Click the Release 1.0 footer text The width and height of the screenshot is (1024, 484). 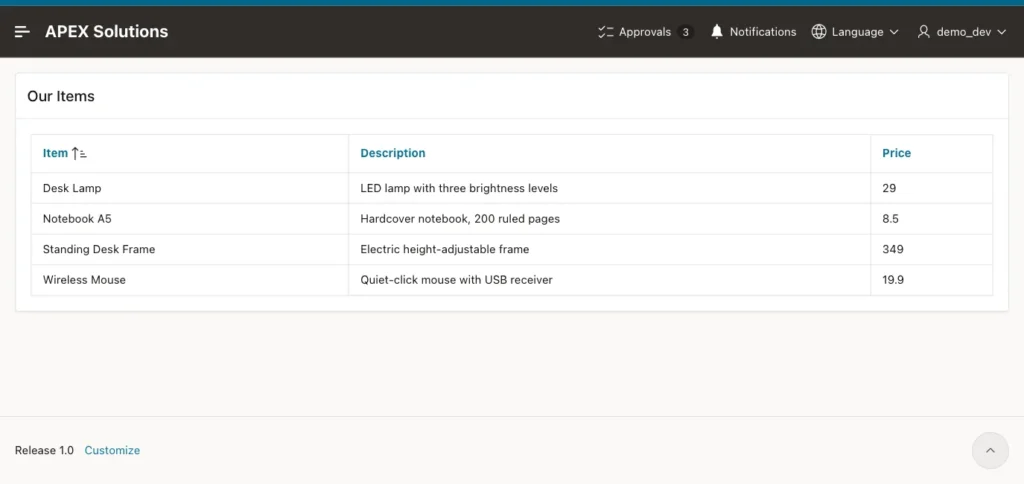point(44,450)
